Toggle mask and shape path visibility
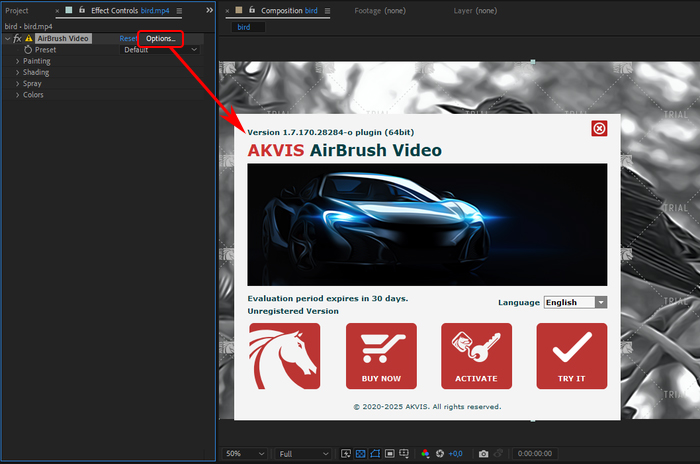The height and width of the screenshot is (464, 700). [x=375, y=454]
